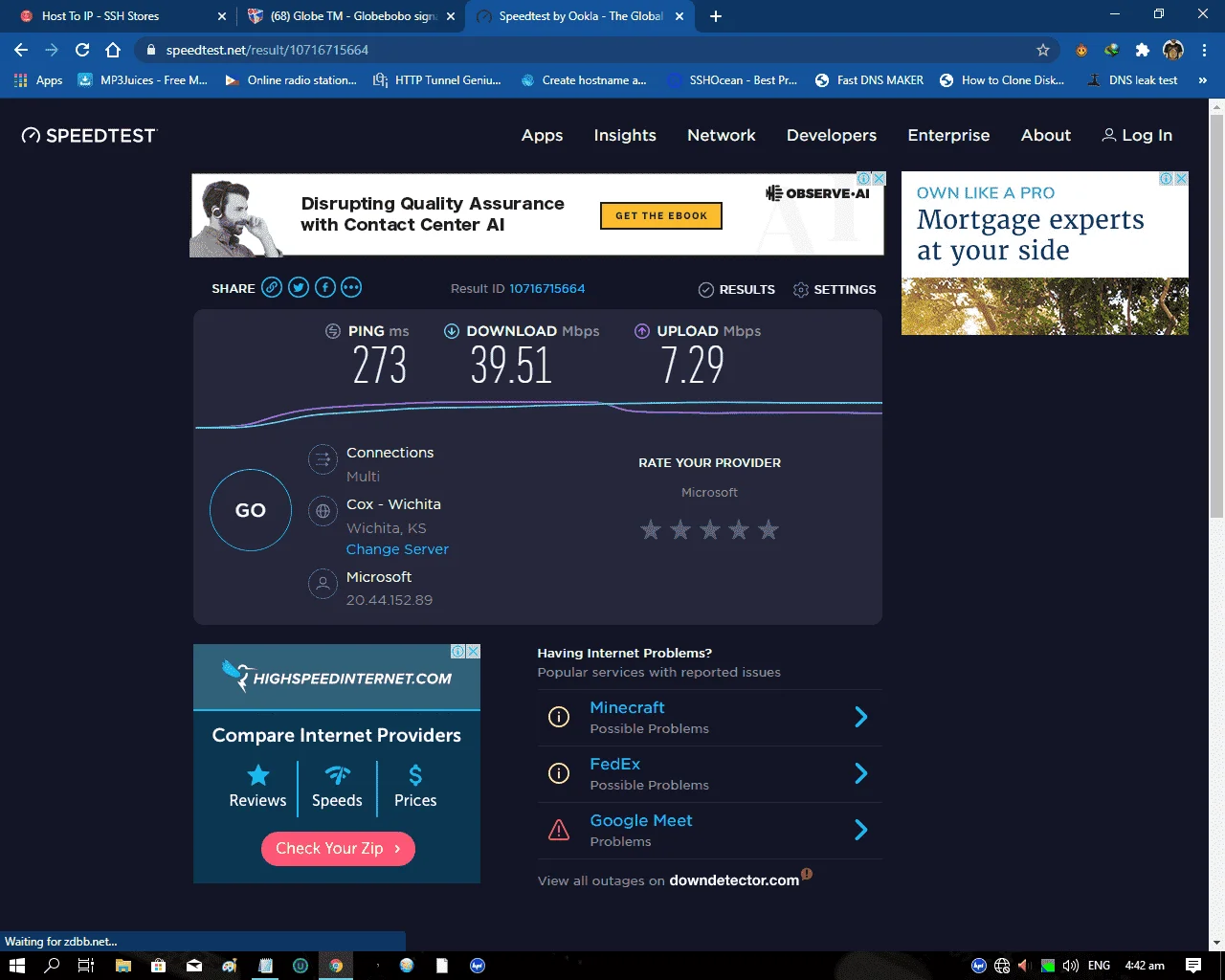Open the taskbar language ENG indicator

coord(1099,966)
